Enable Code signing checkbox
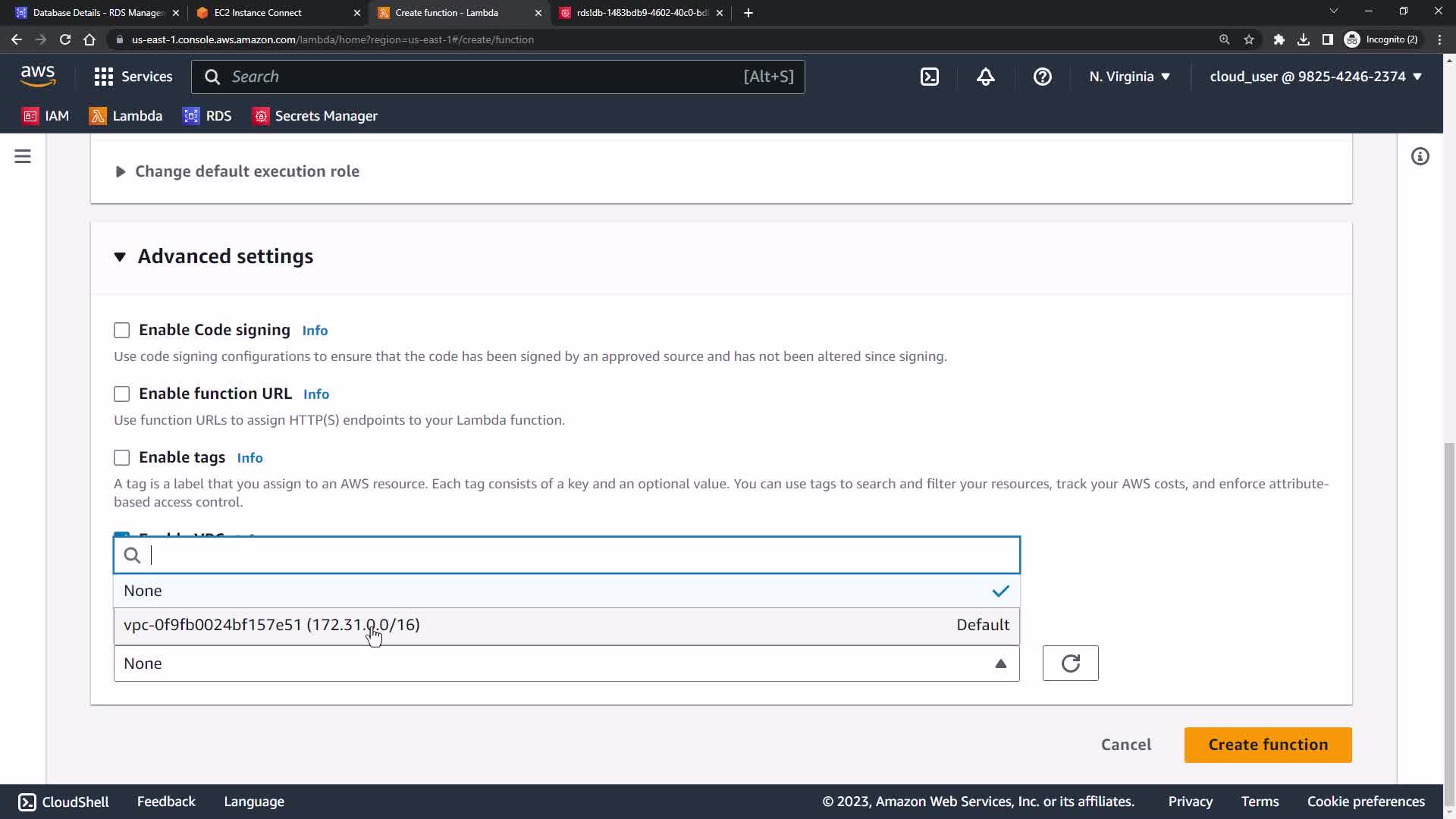Viewport: 1456px width, 819px height. pos(121,331)
